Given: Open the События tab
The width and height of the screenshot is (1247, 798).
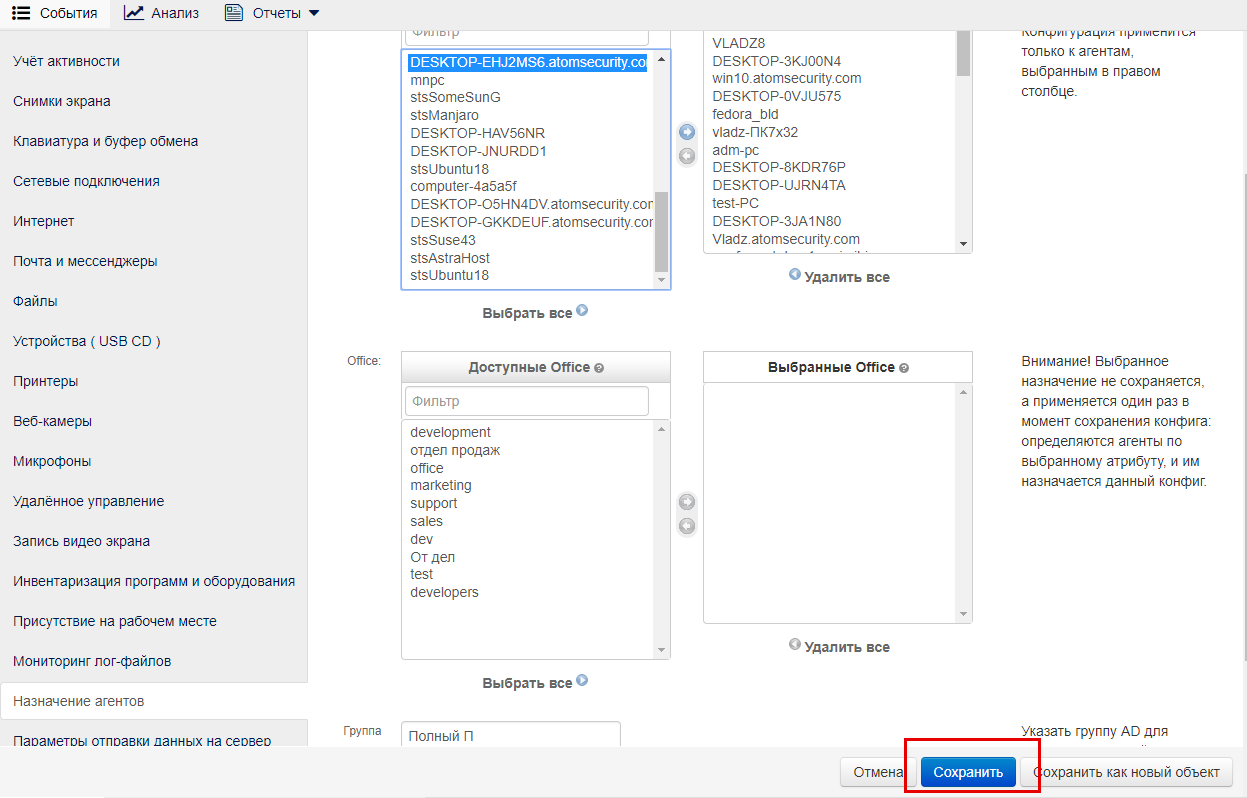Looking at the screenshot, I should coord(56,13).
